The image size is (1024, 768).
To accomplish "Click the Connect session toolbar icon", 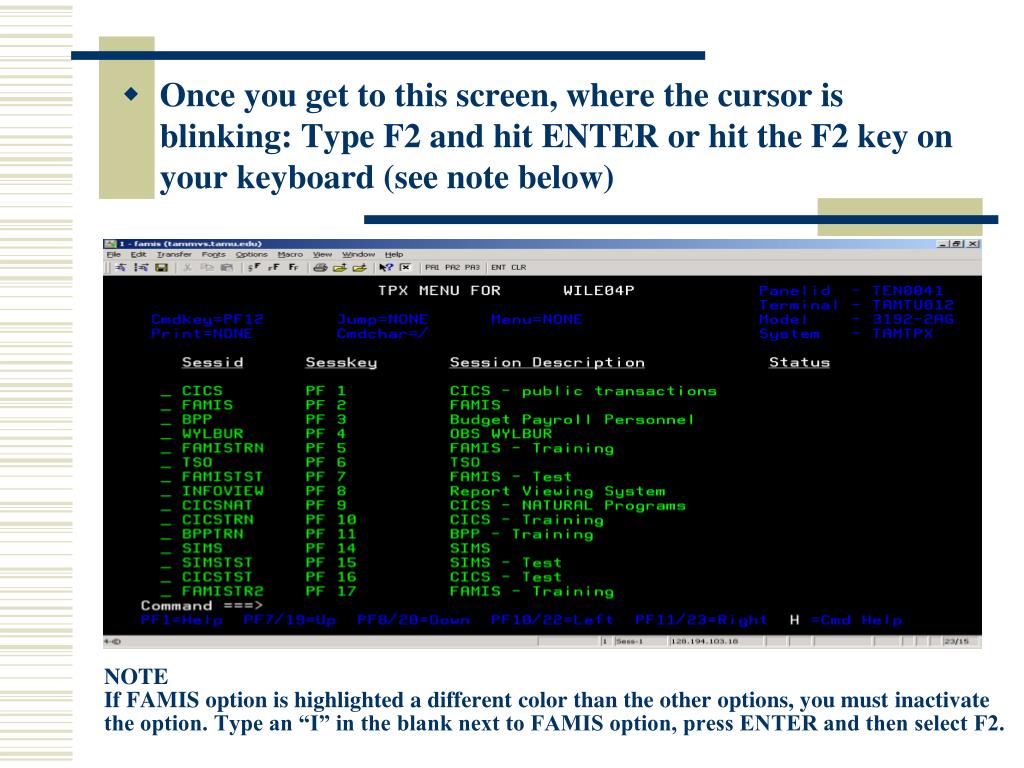I will click(x=121, y=267).
